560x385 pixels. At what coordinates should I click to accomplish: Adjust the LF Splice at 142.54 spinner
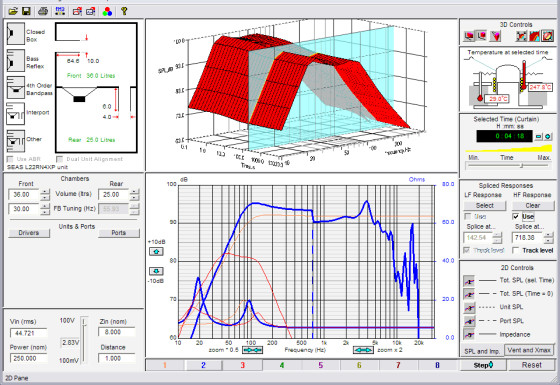[x=498, y=238]
